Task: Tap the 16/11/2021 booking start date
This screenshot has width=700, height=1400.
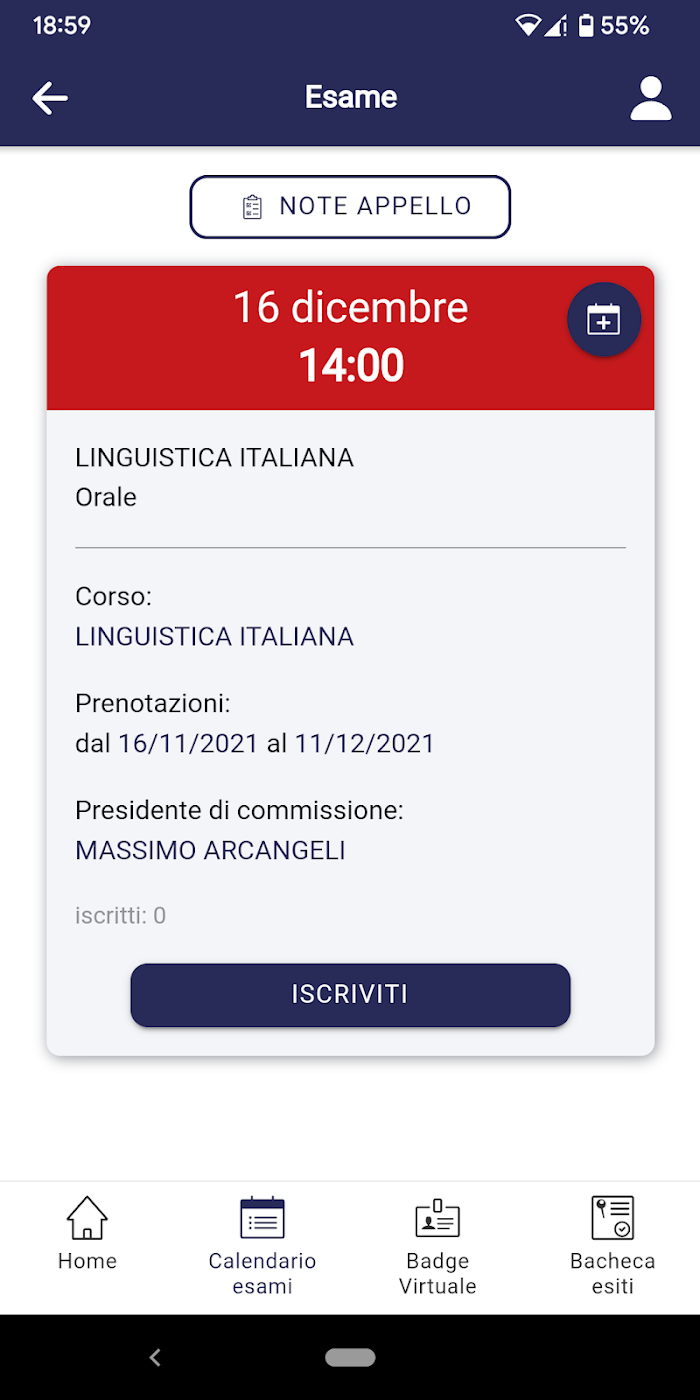Action: [x=189, y=744]
